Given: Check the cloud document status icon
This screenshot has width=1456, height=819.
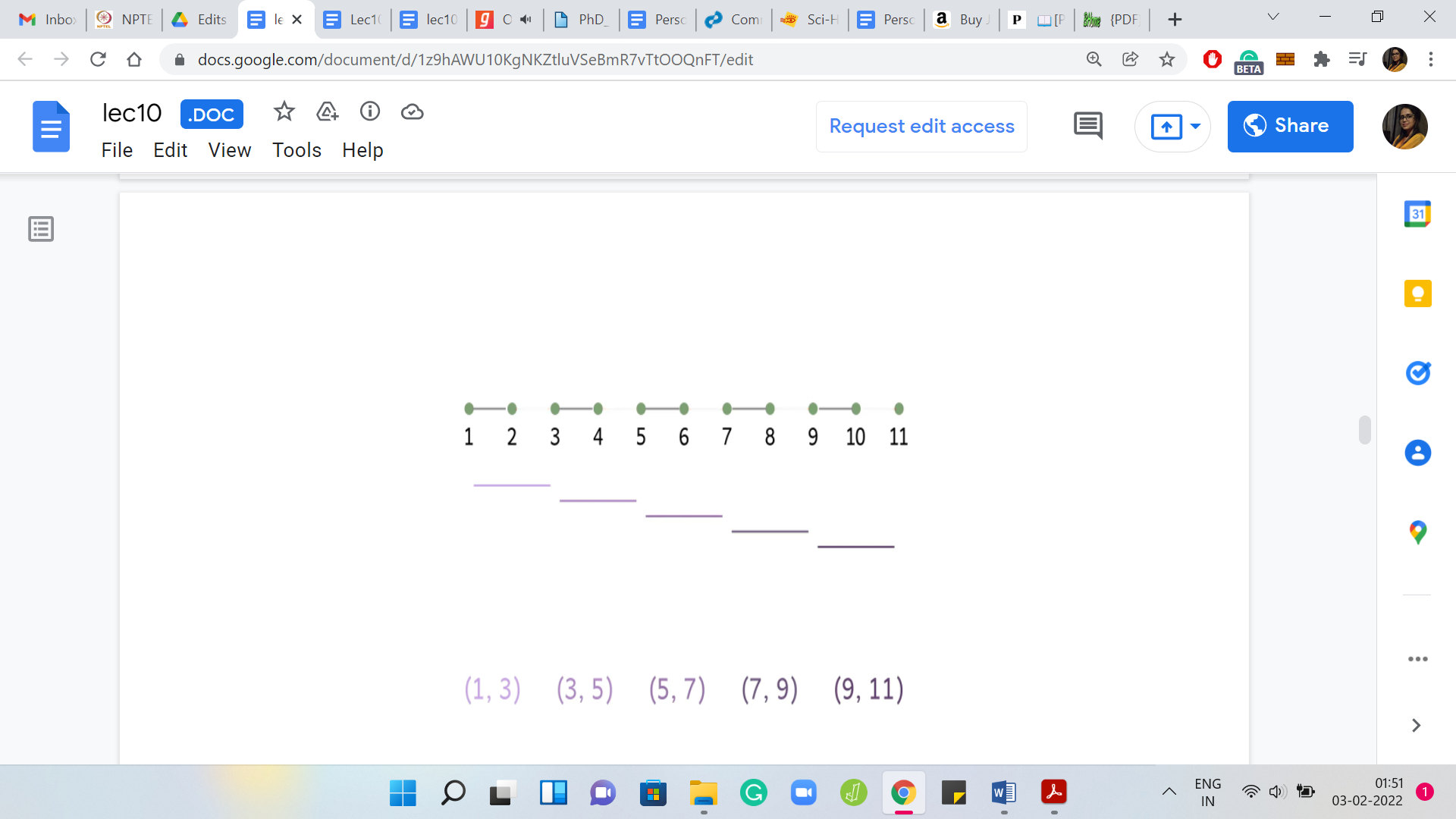Looking at the screenshot, I should pos(413,112).
